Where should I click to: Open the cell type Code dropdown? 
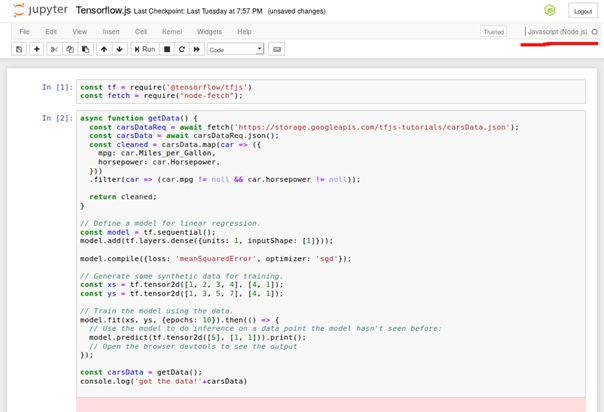236,49
